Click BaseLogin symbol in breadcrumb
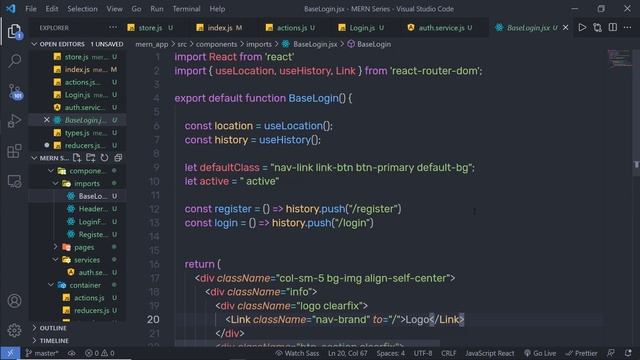640x360 pixels. (x=369, y=44)
